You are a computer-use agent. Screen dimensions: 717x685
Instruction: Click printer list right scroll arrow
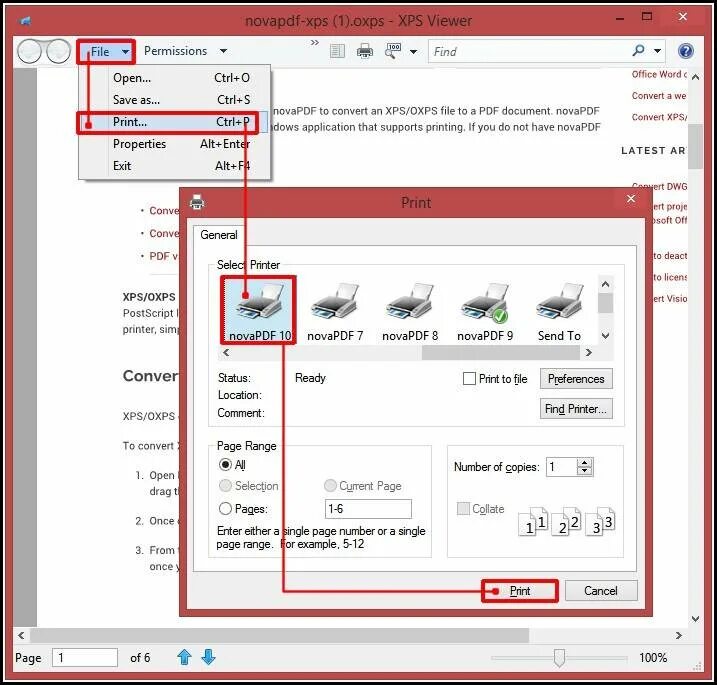click(589, 353)
